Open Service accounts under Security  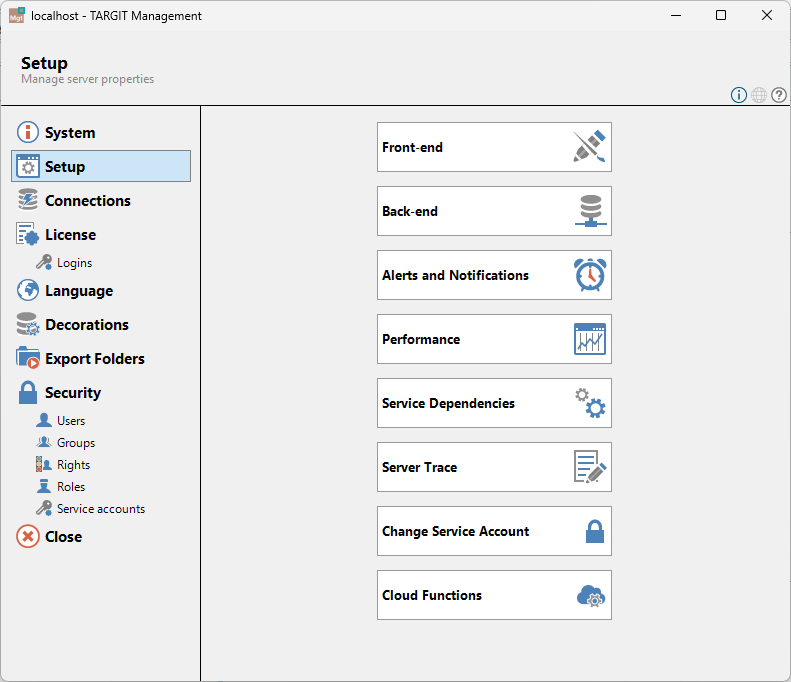coord(101,509)
